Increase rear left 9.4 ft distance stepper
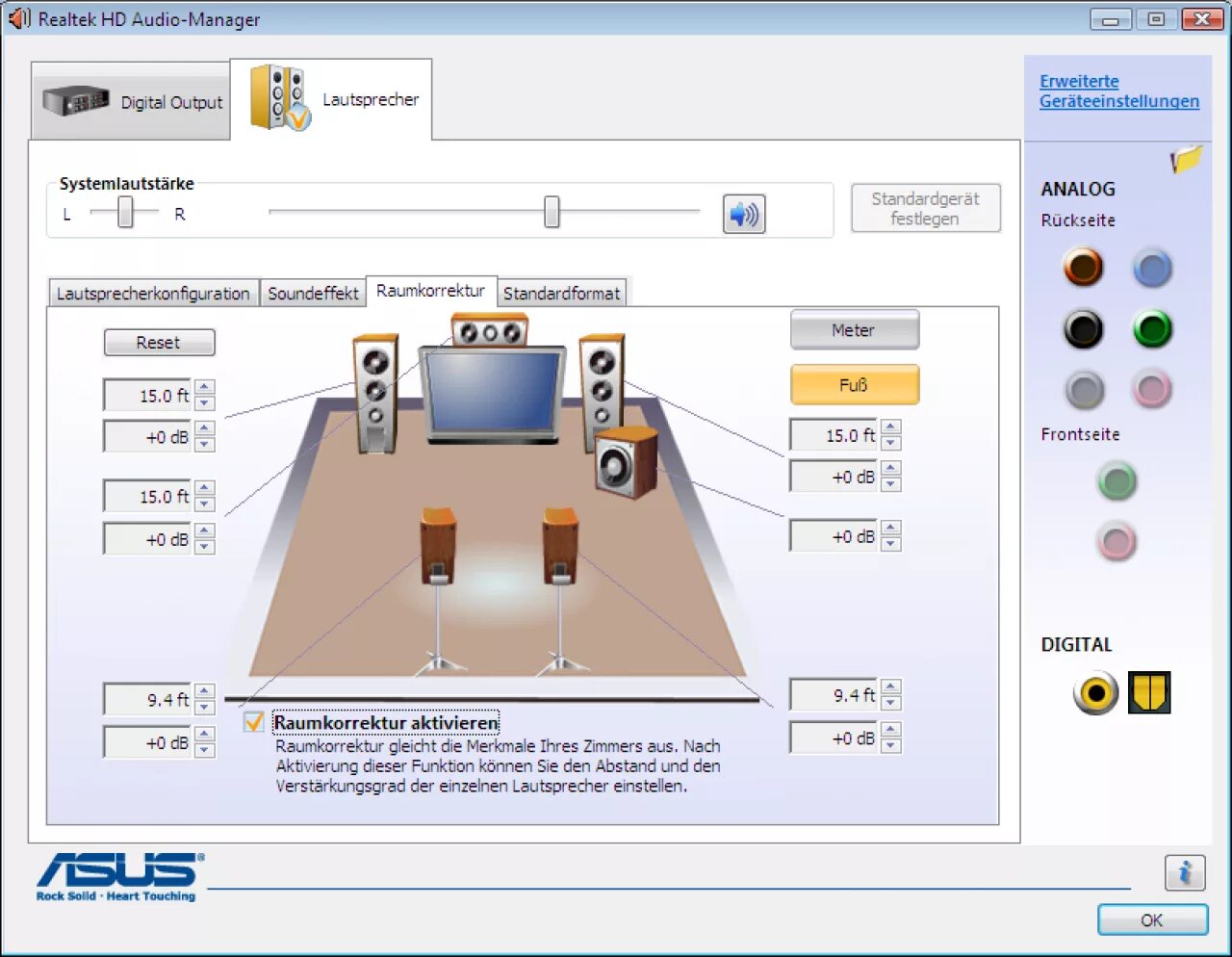This screenshot has width=1232, height=957. (204, 691)
